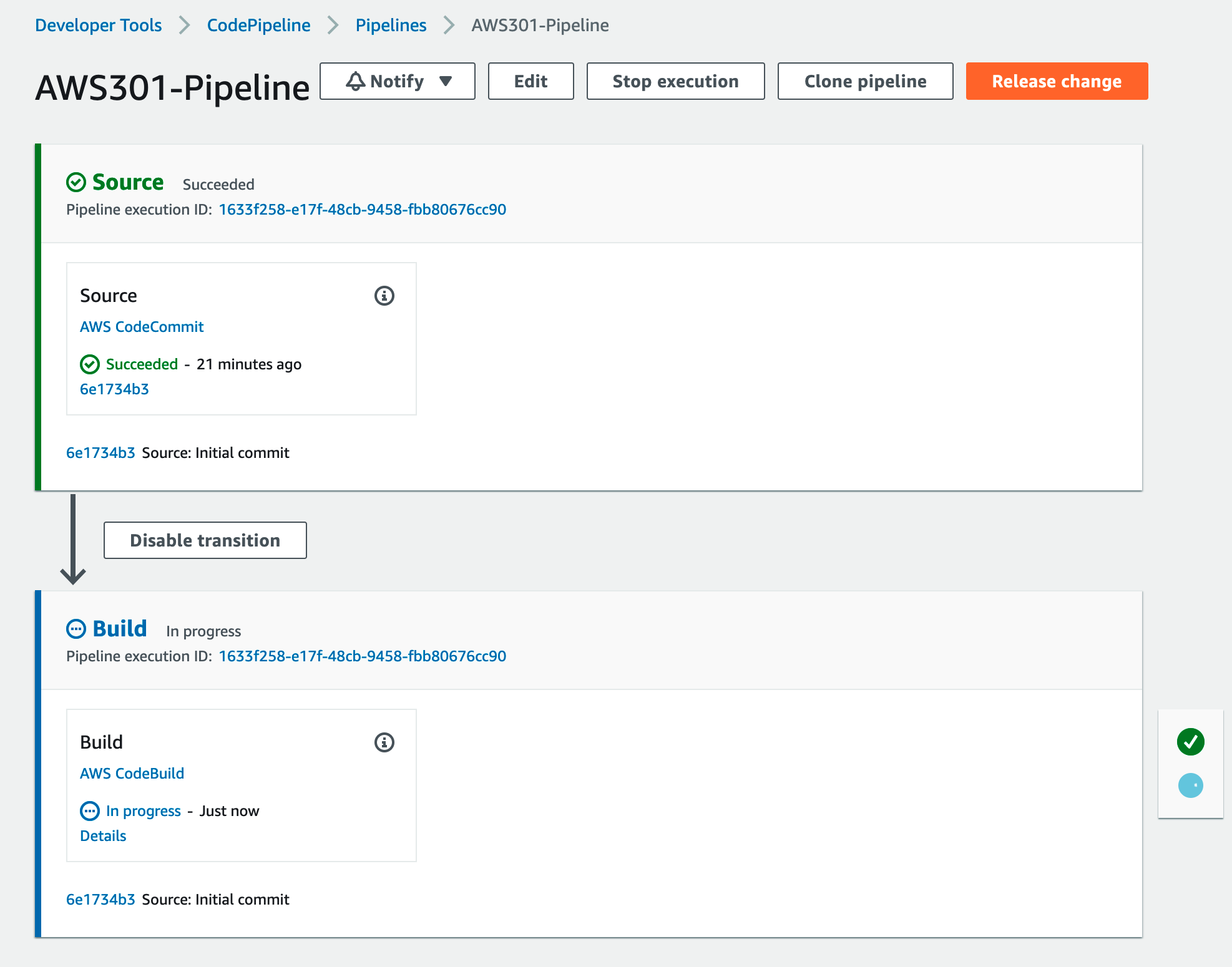Image resolution: width=1232 pixels, height=967 pixels.
Task: Click the Edit pipeline button
Action: [x=531, y=81]
